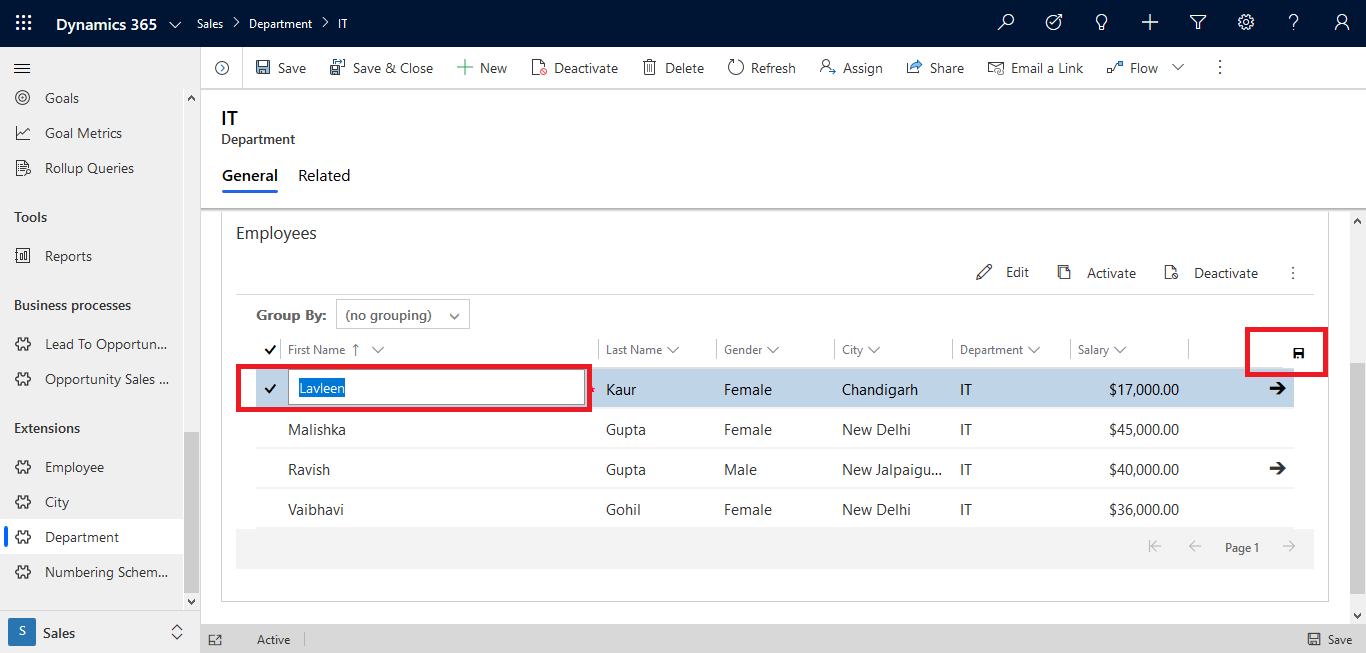Select the checked Lavleen employee row checkbox
The height and width of the screenshot is (653, 1366).
pos(269,389)
